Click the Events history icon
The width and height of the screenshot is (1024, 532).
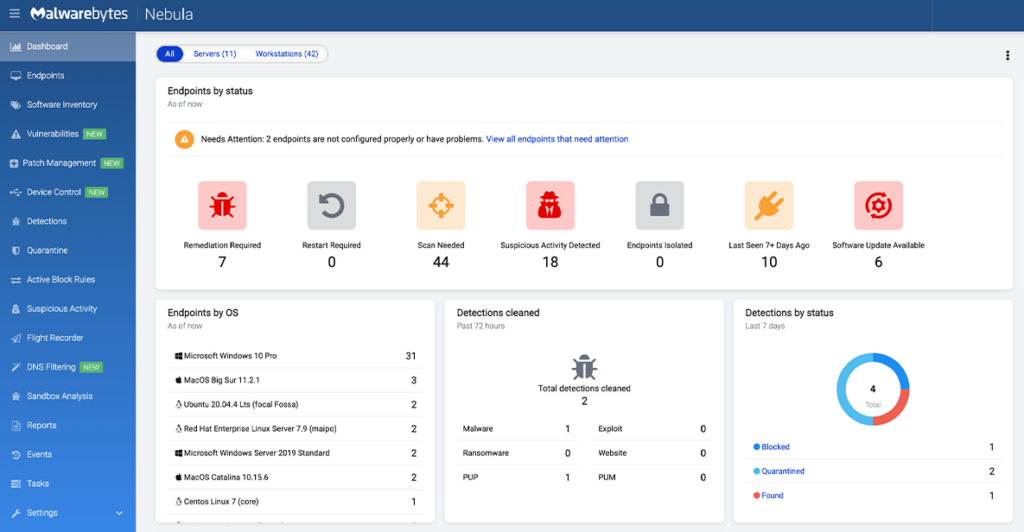16,455
